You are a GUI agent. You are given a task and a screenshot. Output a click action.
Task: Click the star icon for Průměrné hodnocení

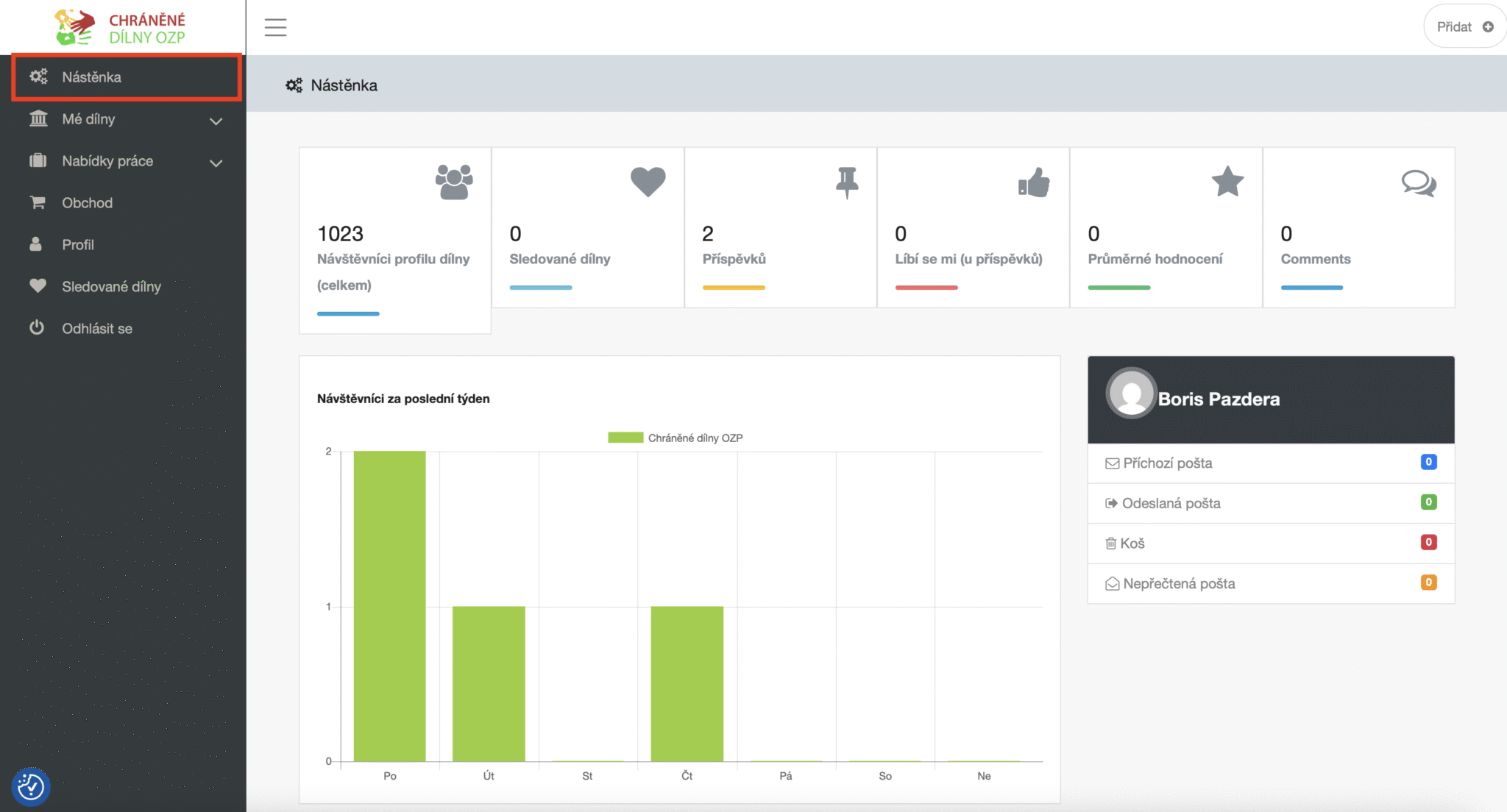coord(1227,182)
